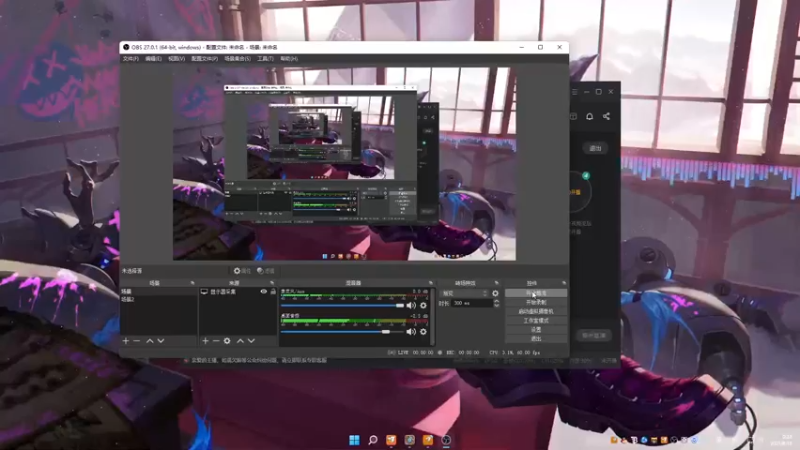Click the transition duration 300 ms field

tap(472, 303)
